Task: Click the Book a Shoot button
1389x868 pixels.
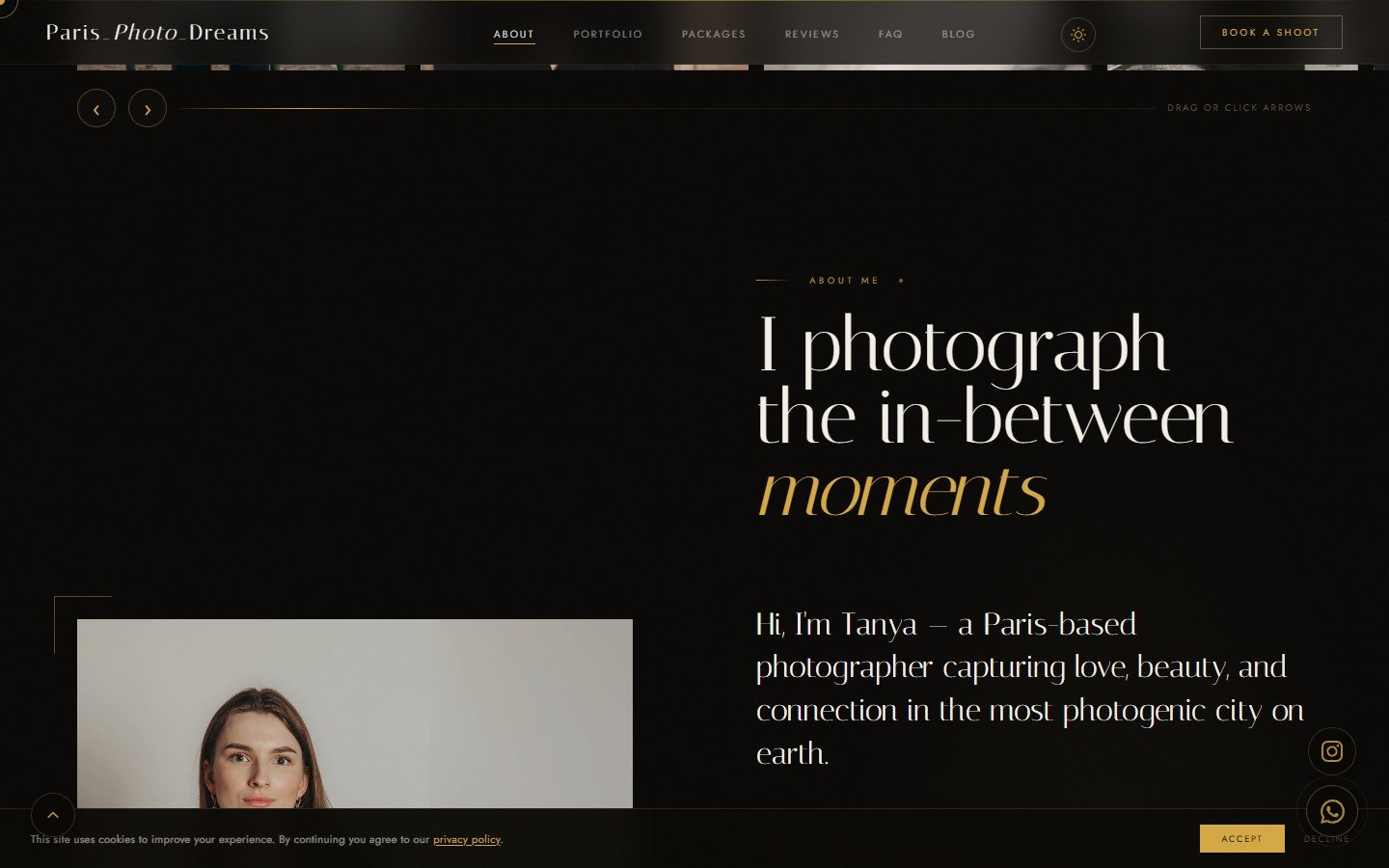Action: (x=1270, y=32)
